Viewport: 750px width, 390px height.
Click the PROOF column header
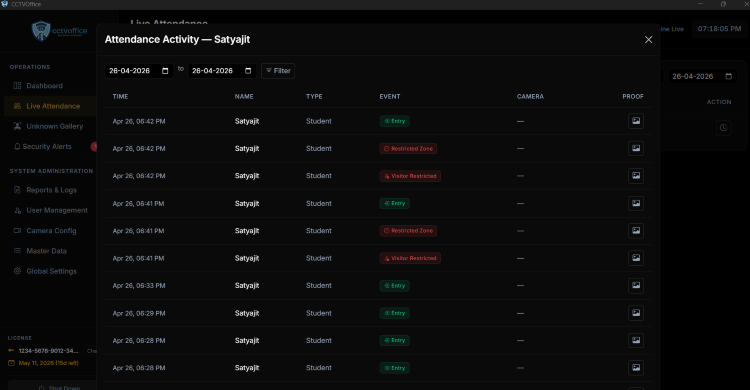click(x=633, y=97)
